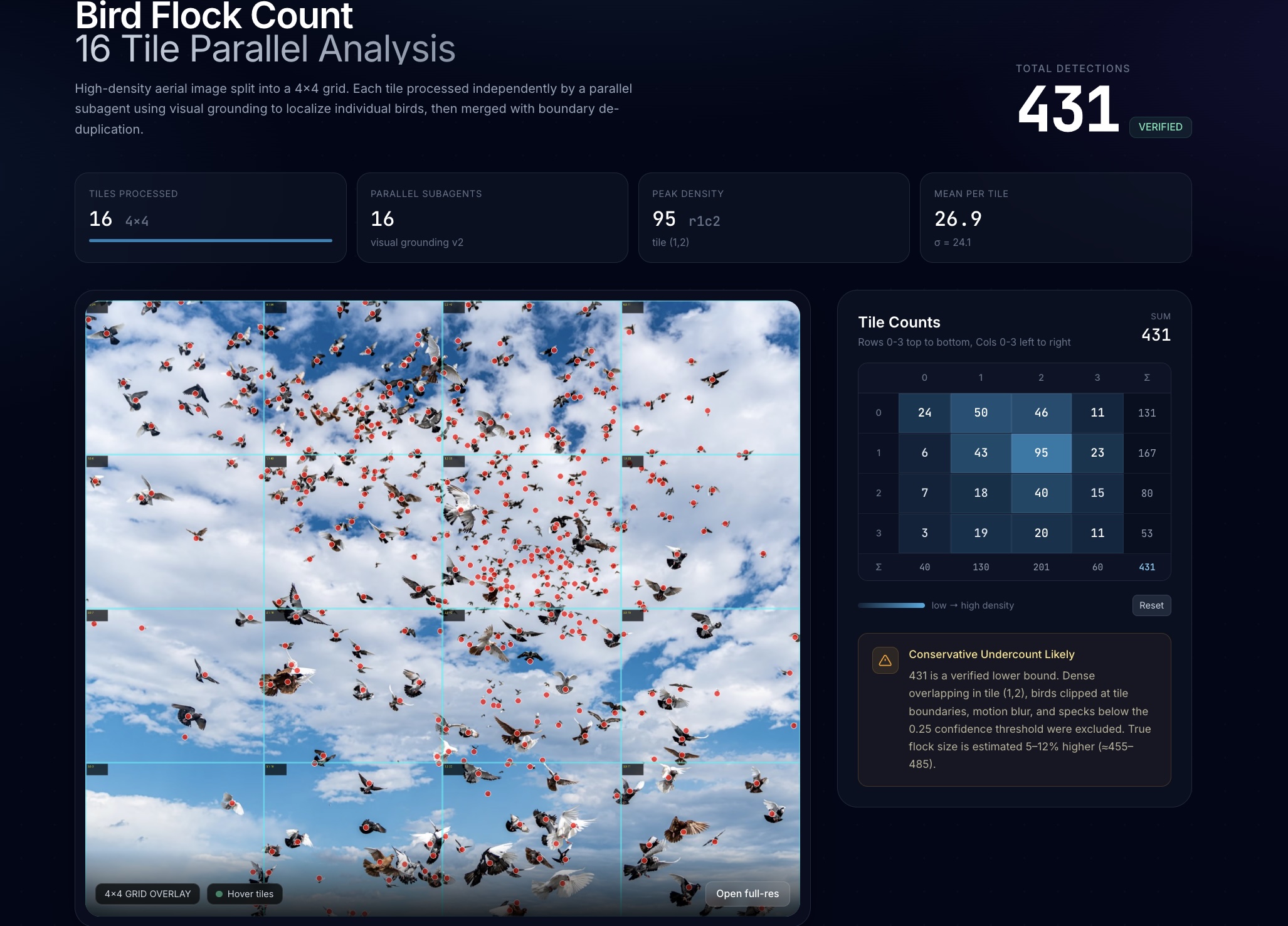The width and height of the screenshot is (1288, 926).
Task: Click the 4×4 GRID OVERLAY badge
Action: pos(147,893)
